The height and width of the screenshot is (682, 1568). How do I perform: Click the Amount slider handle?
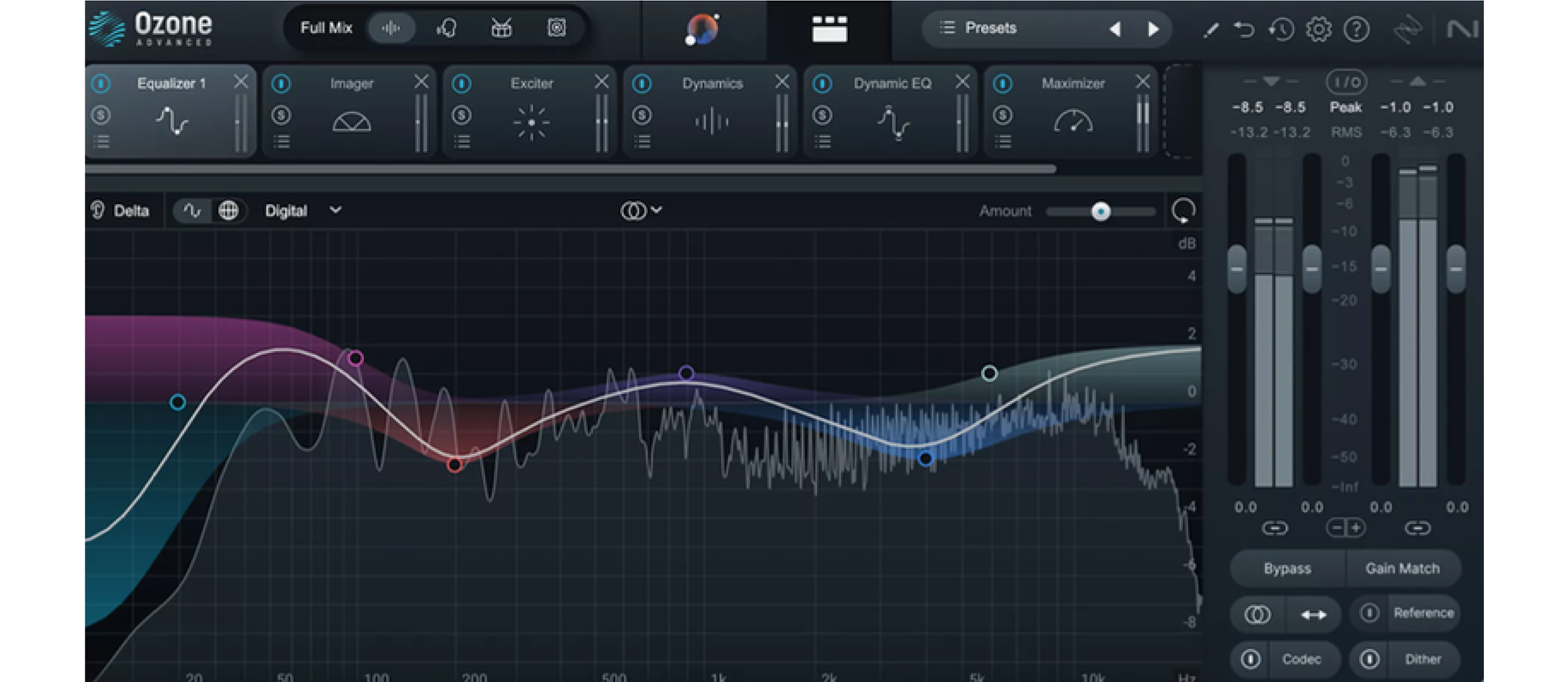1100,211
